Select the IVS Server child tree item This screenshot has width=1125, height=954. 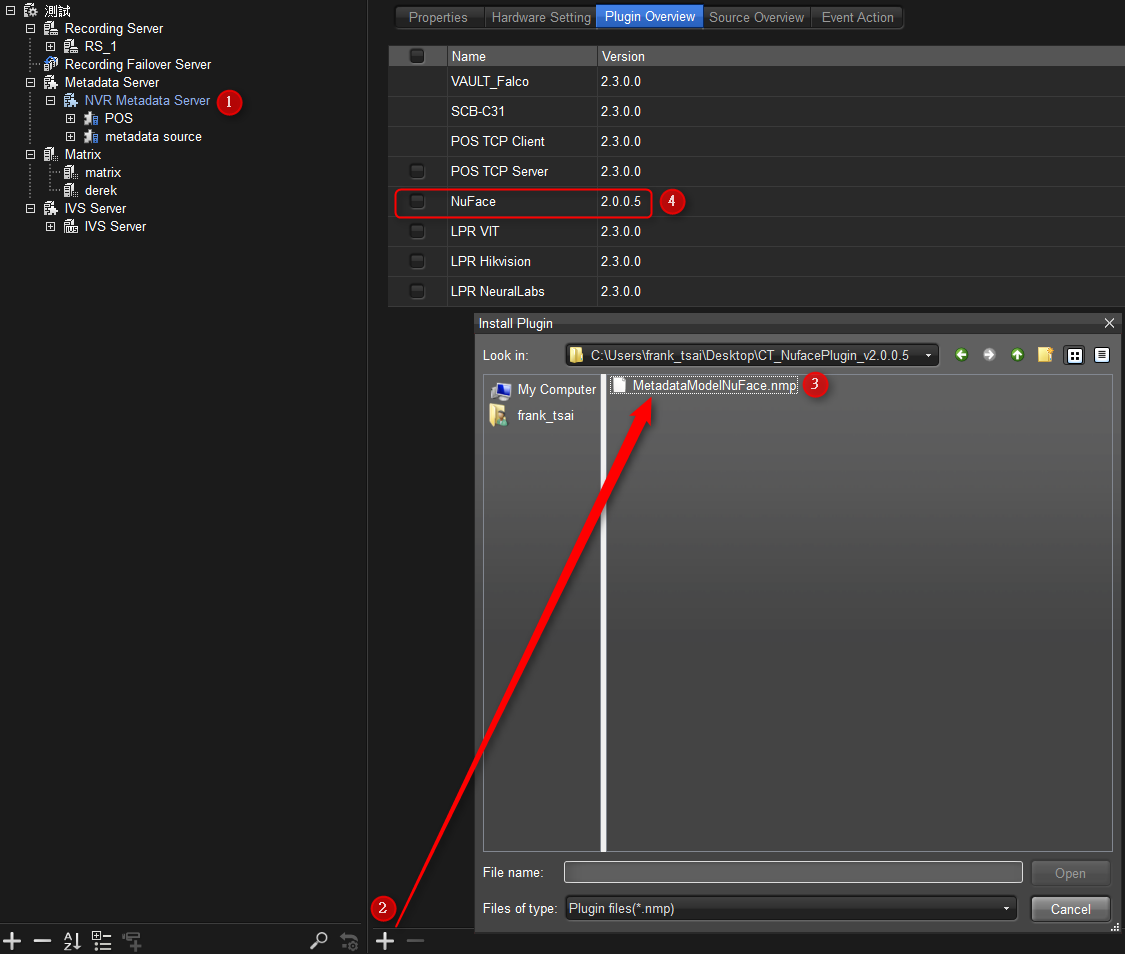click(115, 227)
